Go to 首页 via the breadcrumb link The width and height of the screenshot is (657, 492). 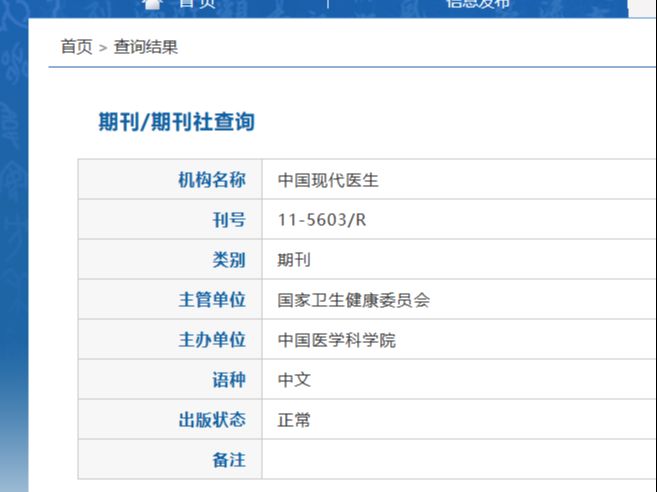(76, 47)
